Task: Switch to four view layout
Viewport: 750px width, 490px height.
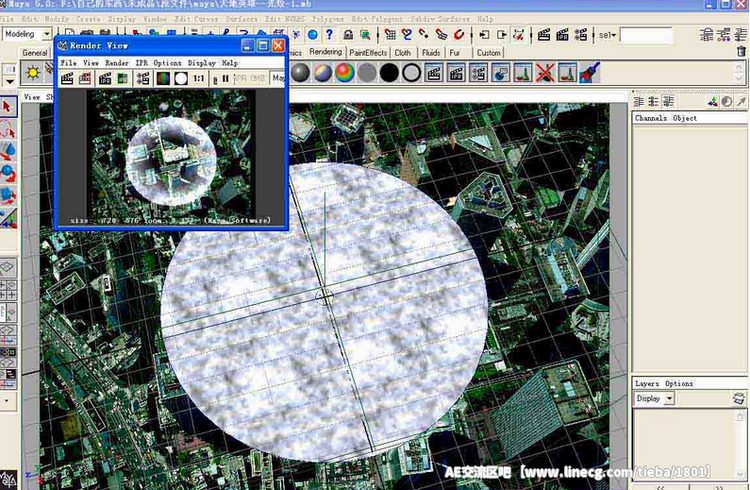Action: pos(8,290)
